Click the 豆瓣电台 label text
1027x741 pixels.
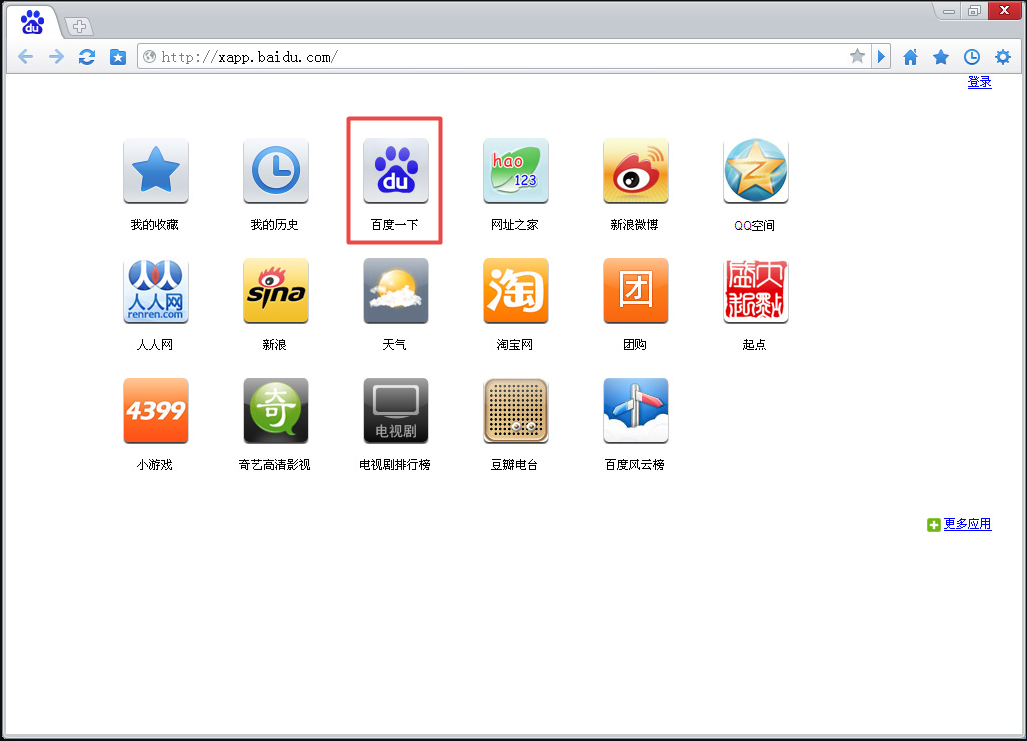click(514, 465)
